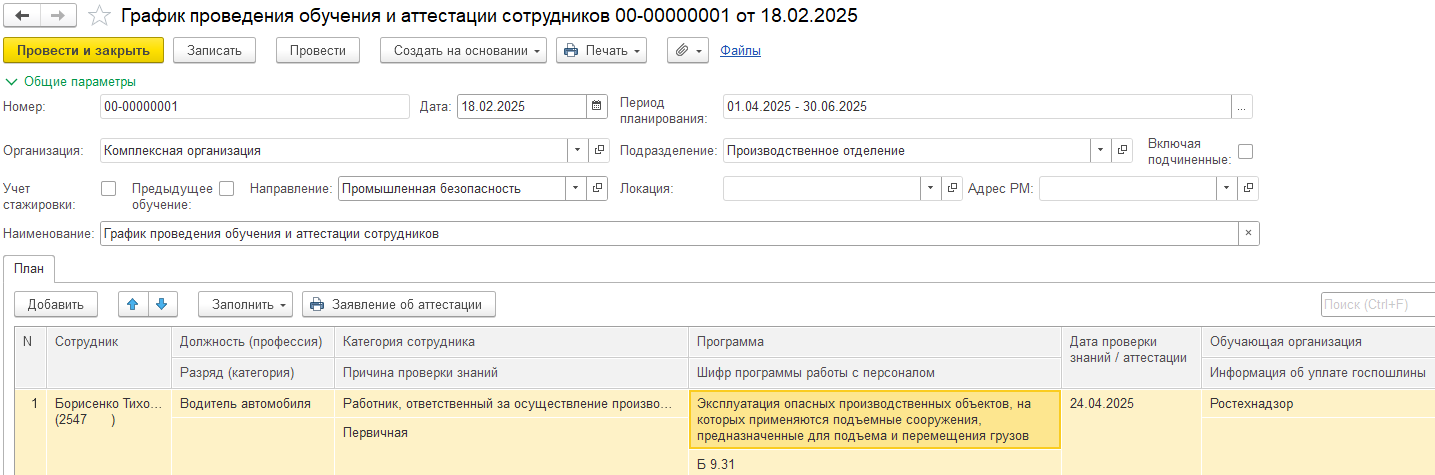Open the Заполнить dropdown menu
The height and width of the screenshot is (475, 1435).
(x=245, y=304)
